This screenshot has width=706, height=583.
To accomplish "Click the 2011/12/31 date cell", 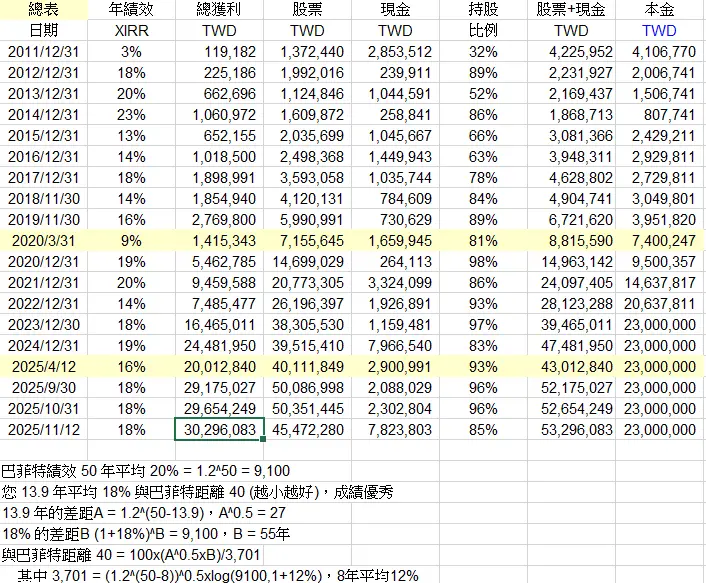I will [x=42, y=51].
